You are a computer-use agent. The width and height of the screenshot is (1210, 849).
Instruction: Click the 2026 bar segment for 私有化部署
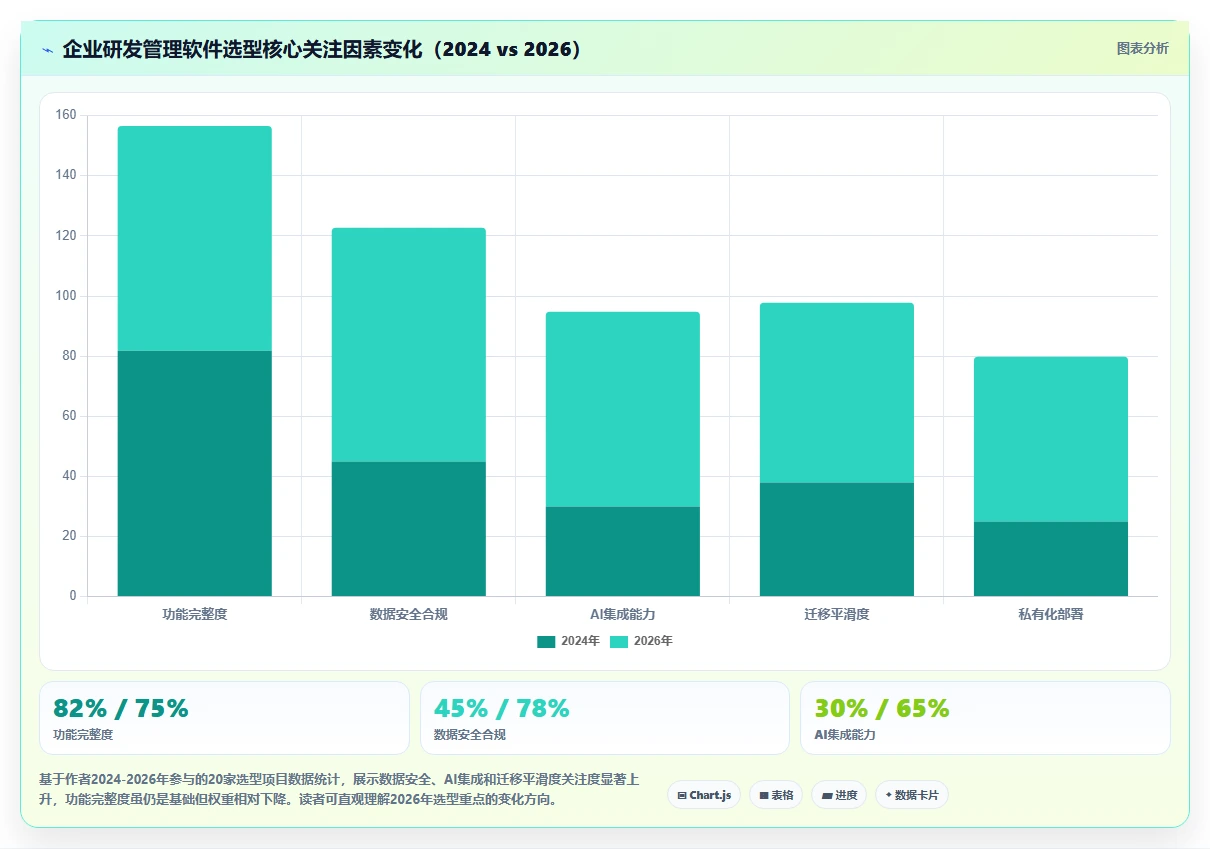pos(1051,439)
